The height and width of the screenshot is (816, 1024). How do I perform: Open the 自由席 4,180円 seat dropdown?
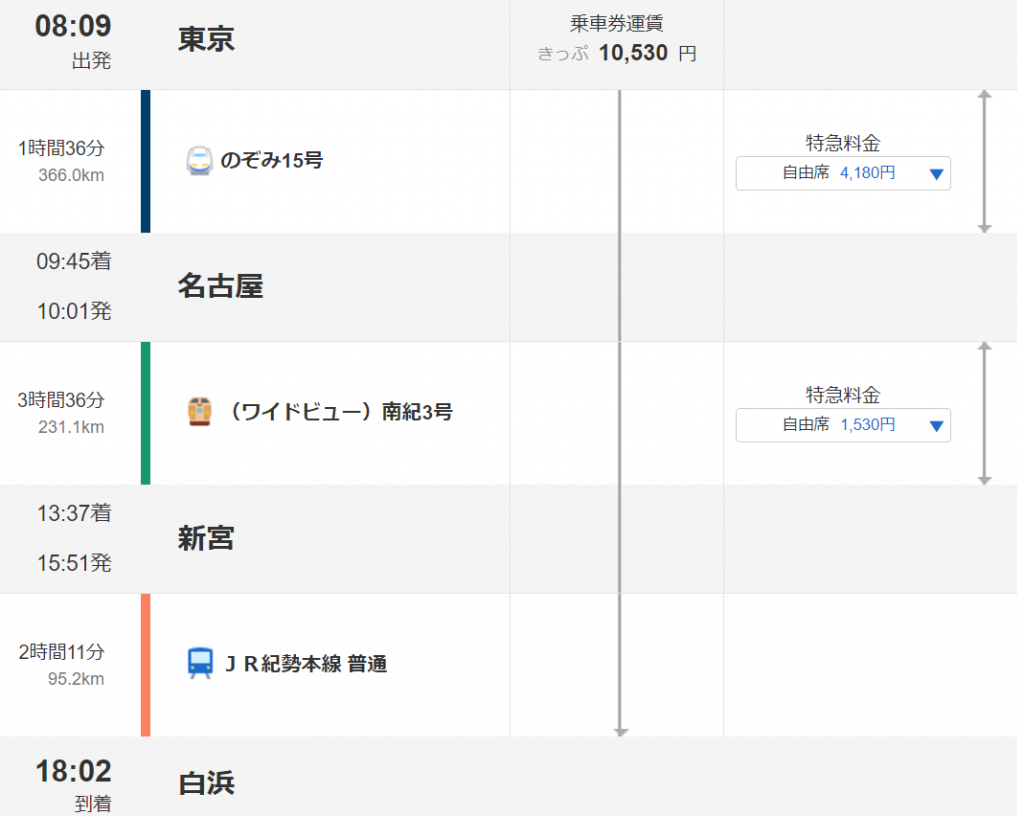tap(842, 174)
